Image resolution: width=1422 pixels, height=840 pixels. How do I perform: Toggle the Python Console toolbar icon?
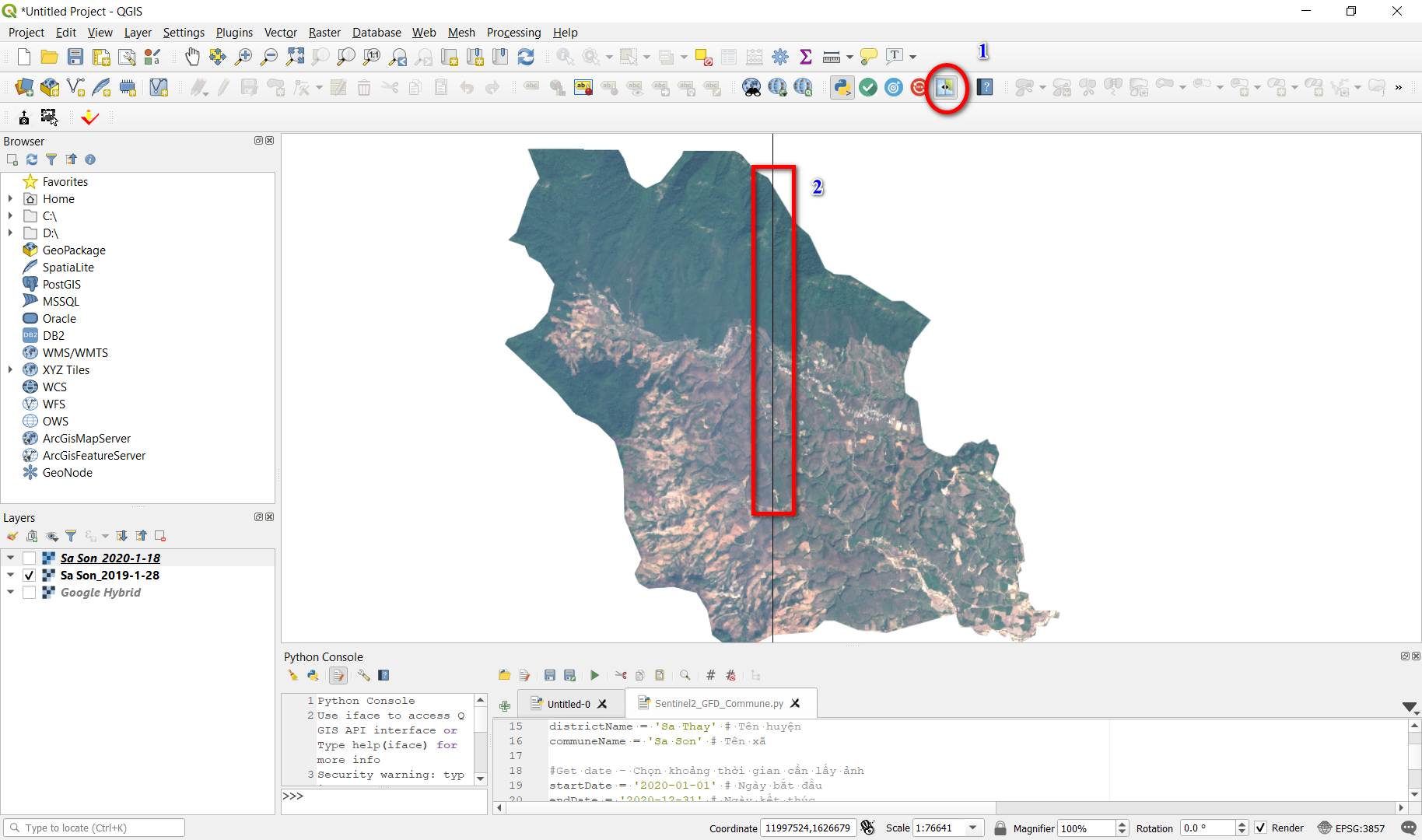(842, 87)
